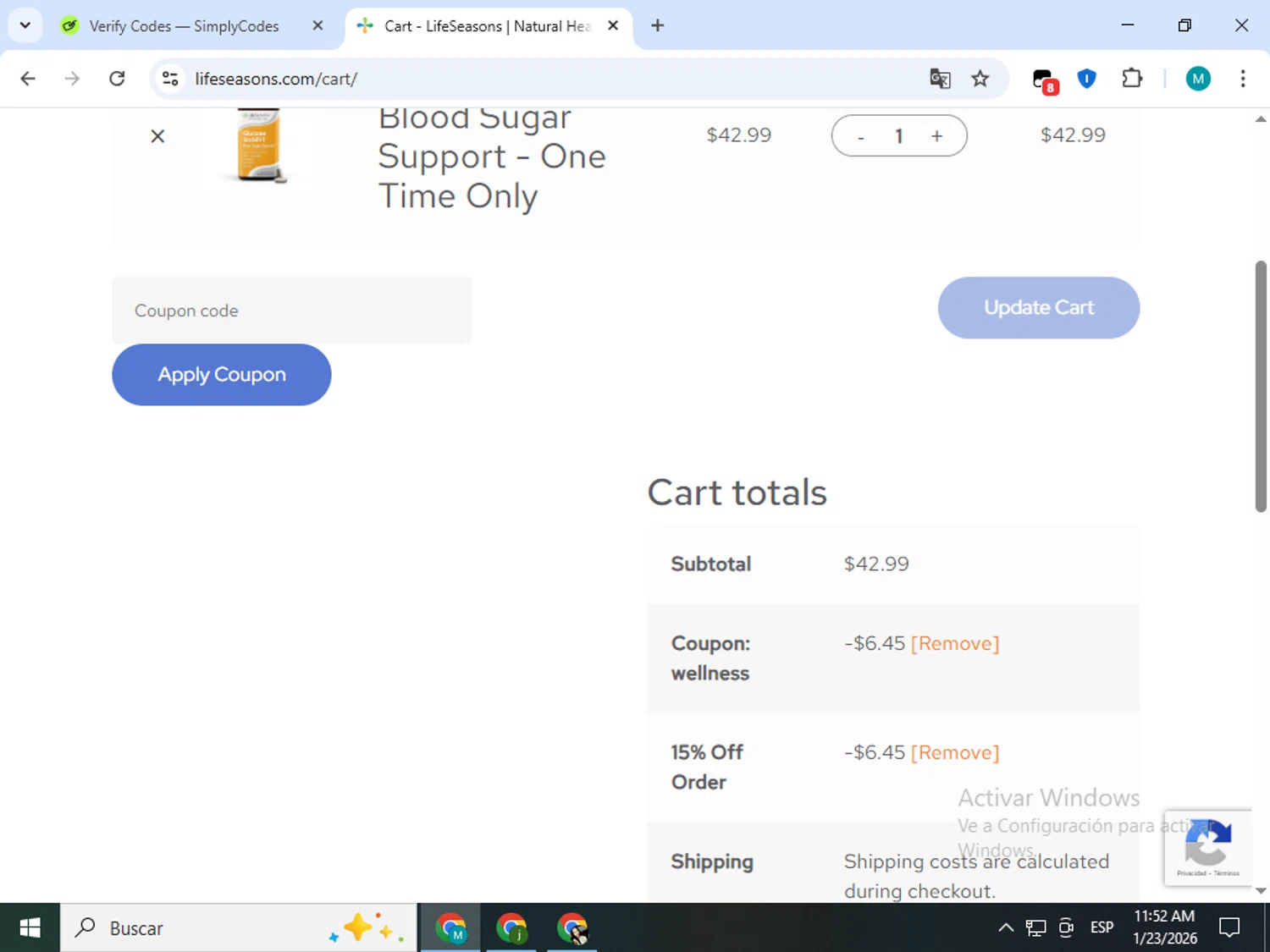1270x952 pixels.
Task: Open the Chrome three-dot menu
Action: 1243,79
